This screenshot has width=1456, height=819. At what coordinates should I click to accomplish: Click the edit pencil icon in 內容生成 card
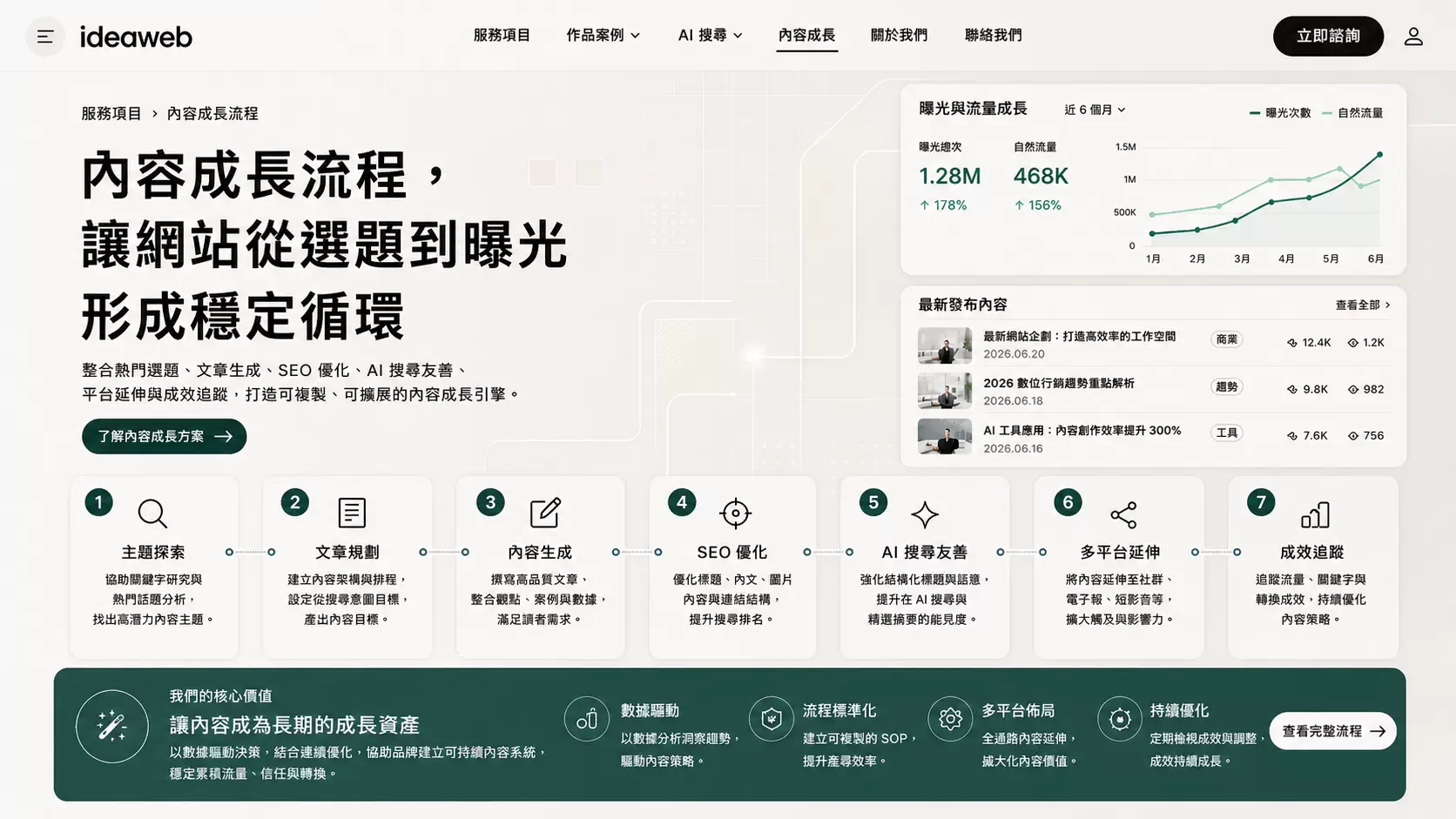pos(545,513)
